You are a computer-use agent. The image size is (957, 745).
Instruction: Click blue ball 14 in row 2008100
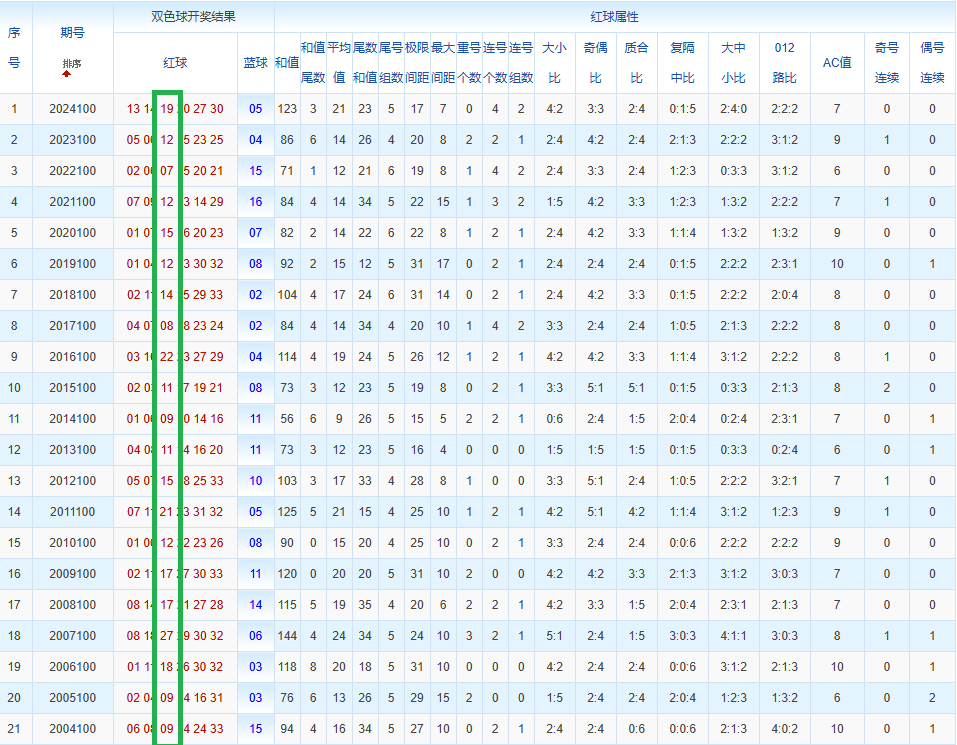pyautogui.click(x=256, y=605)
